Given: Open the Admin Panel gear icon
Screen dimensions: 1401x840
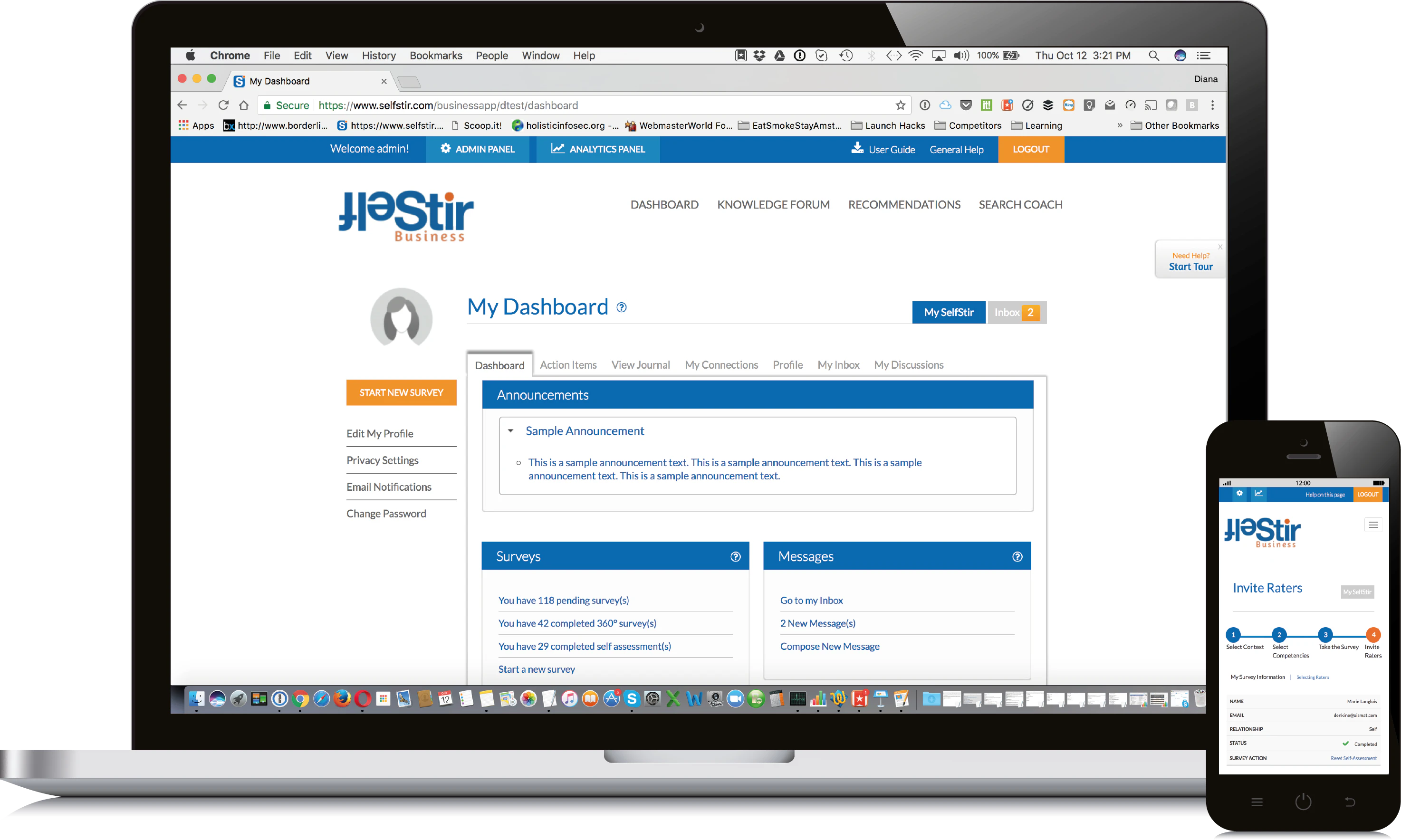Looking at the screenshot, I should (x=445, y=149).
